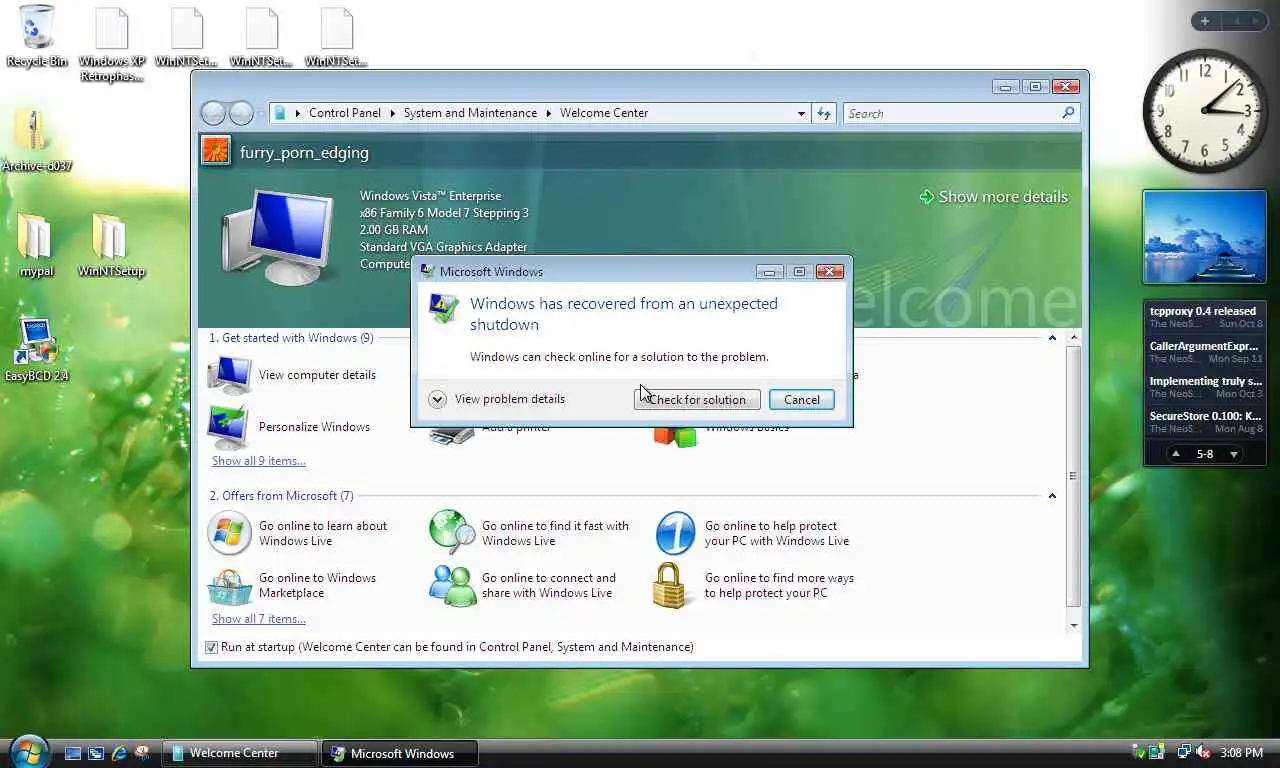Open the Recycle Bin desktop icon
Viewport: 1280px width, 768px height.
[37, 36]
